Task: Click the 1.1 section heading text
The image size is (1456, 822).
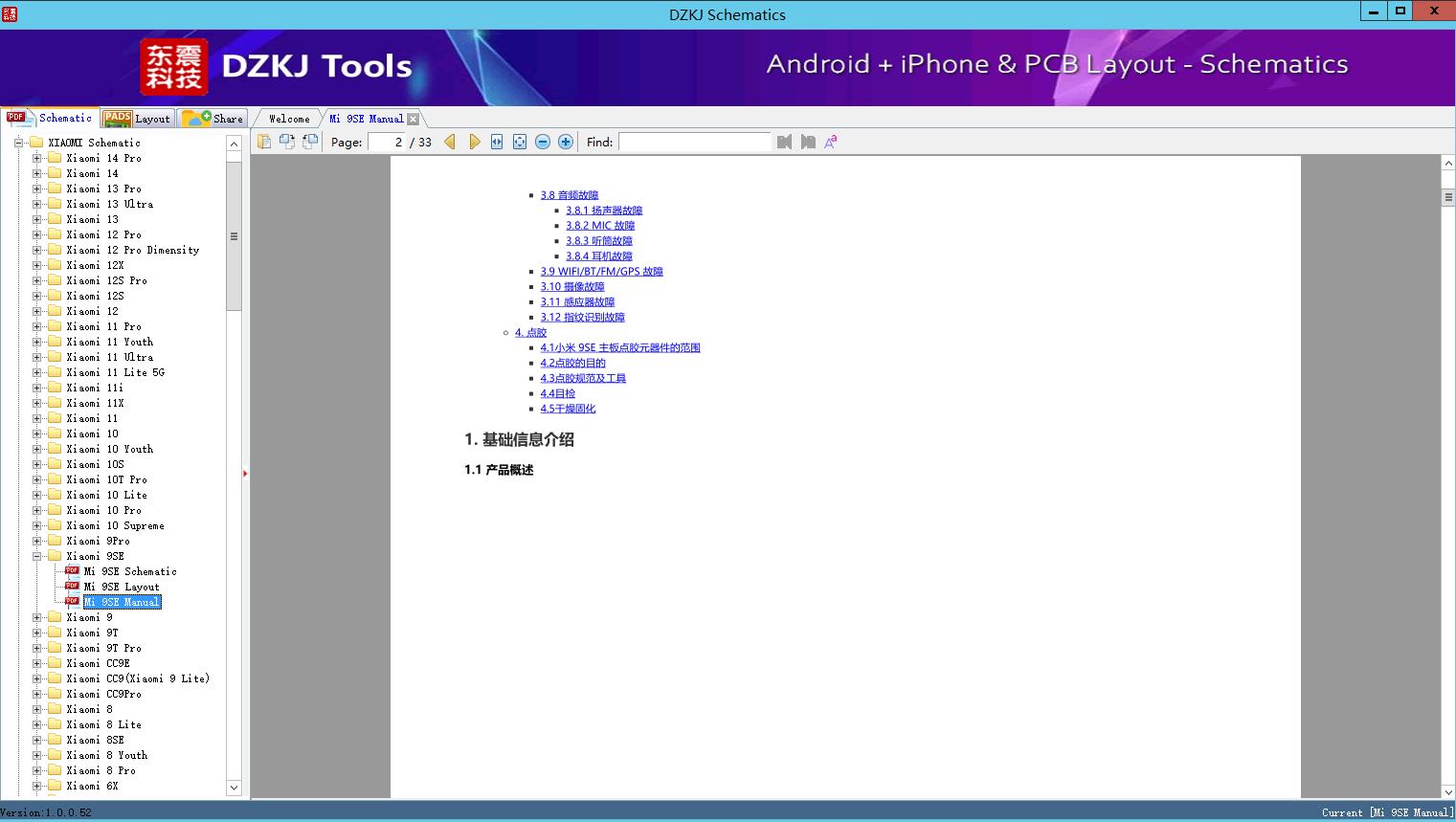Action: tap(499, 470)
